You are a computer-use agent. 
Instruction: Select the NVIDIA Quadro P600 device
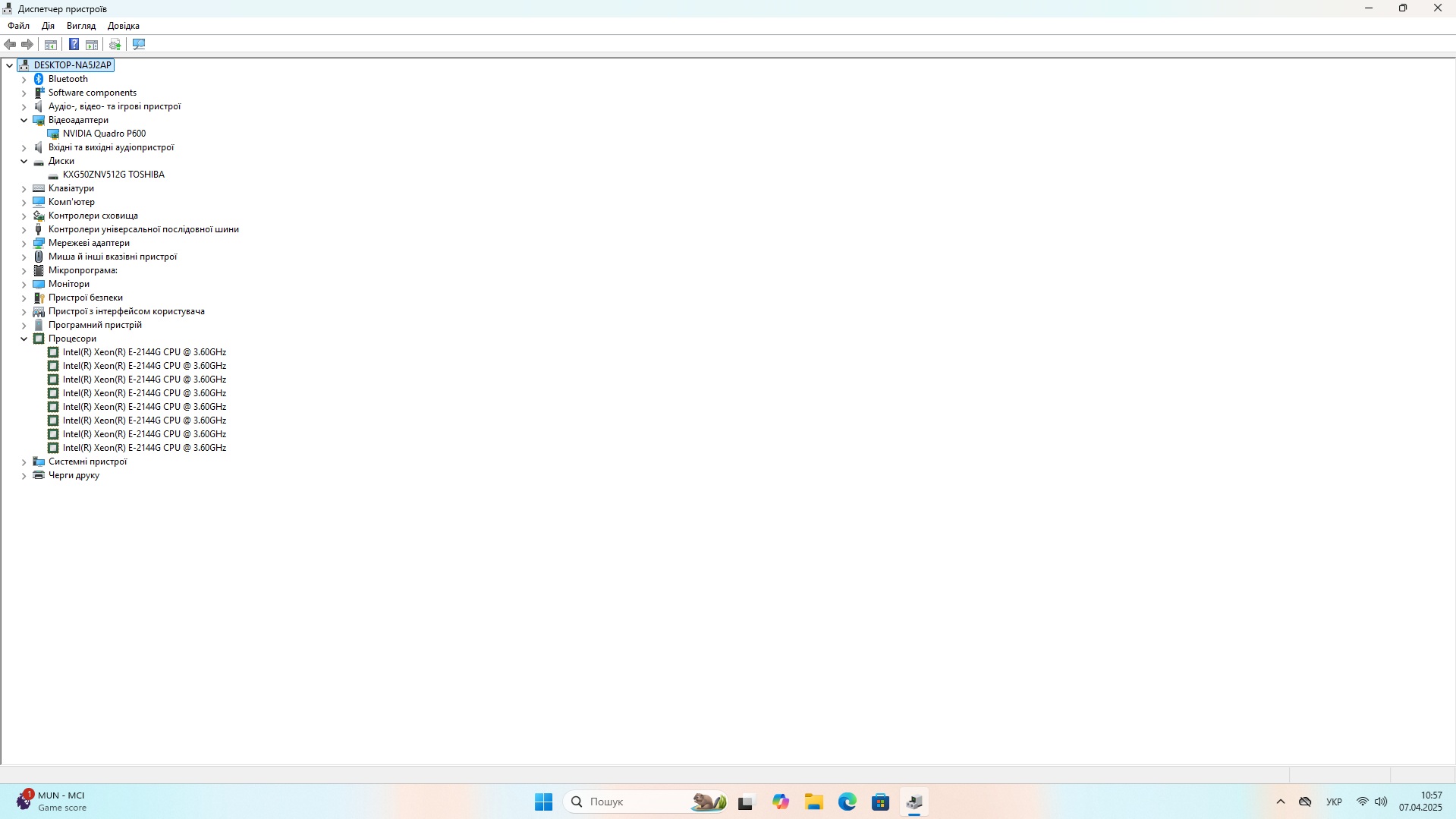tap(105, 134)
